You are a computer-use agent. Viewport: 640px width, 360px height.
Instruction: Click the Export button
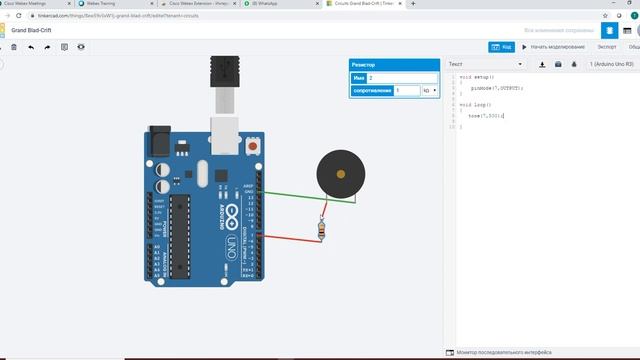point(607,47)
